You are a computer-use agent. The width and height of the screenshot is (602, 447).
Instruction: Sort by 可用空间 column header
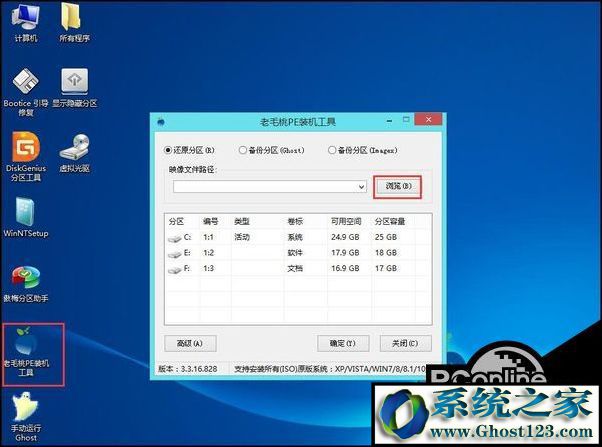[x=346, y=221]
